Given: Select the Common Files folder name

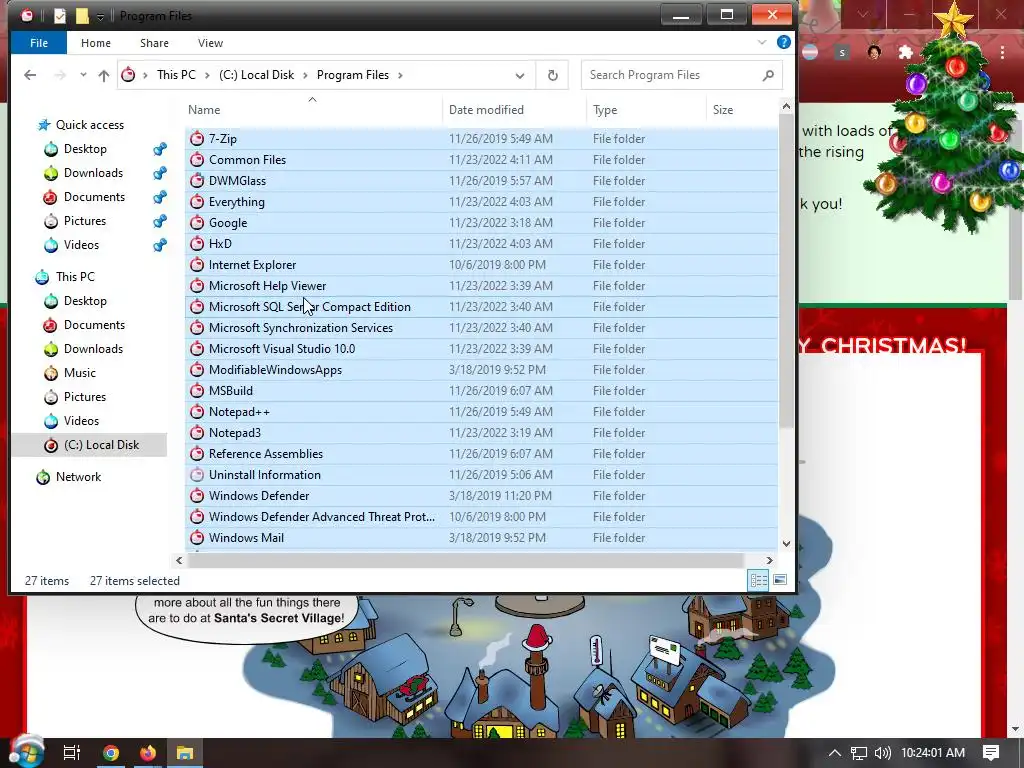Looking at the screenshot, I should (248, 160).
